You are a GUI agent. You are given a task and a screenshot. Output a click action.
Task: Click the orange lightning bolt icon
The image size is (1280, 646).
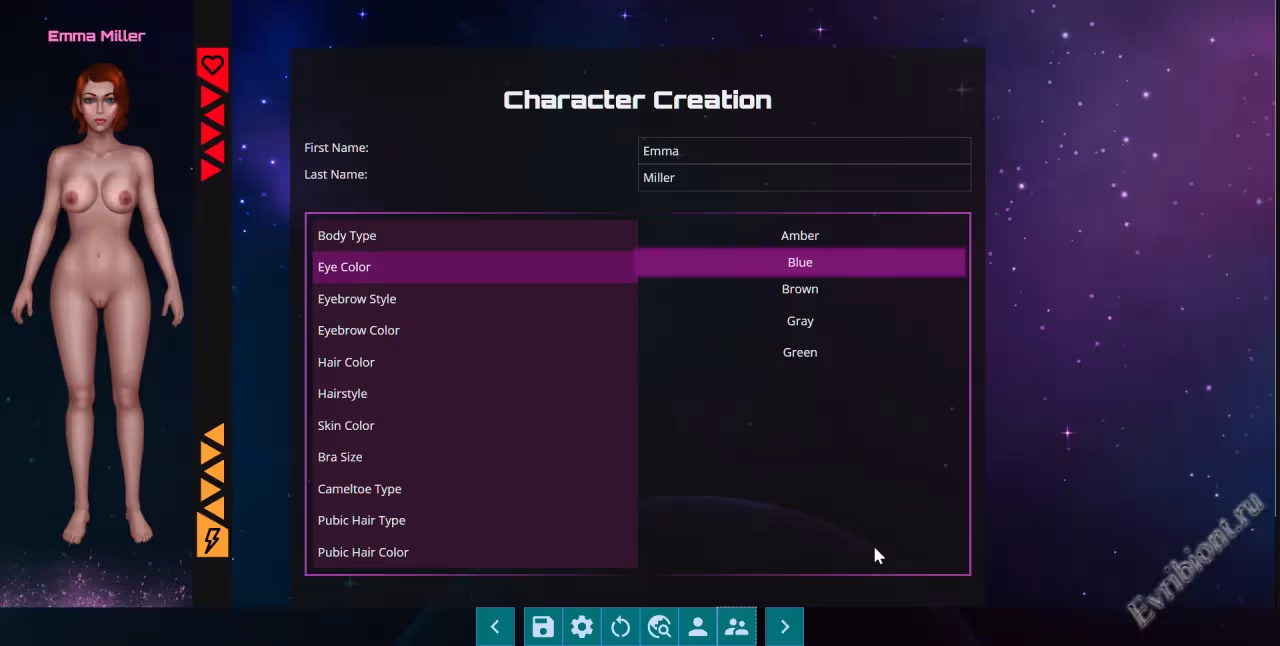(x=212, y=540)
